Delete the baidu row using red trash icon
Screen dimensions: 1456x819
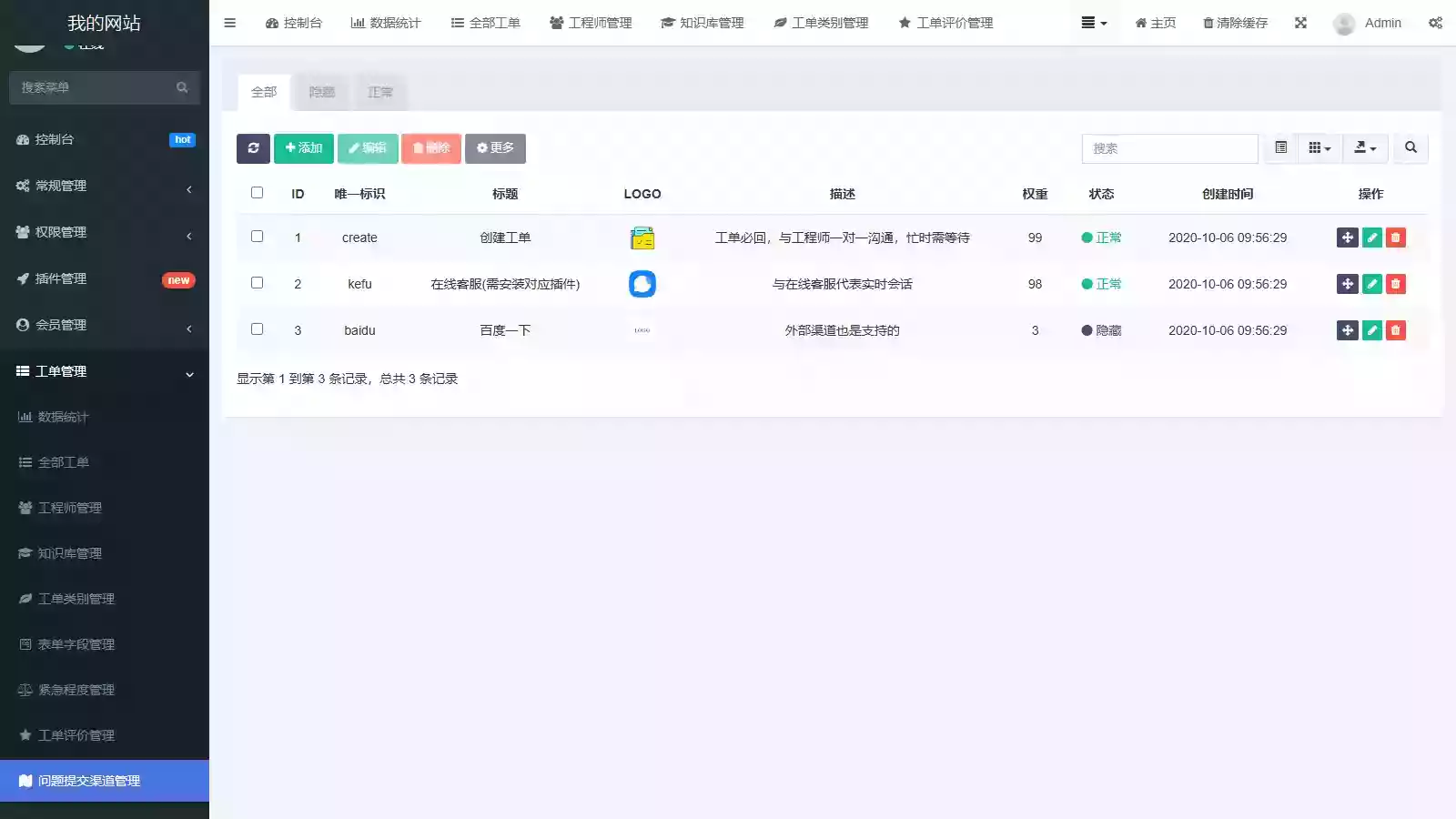pos(1395,329)
